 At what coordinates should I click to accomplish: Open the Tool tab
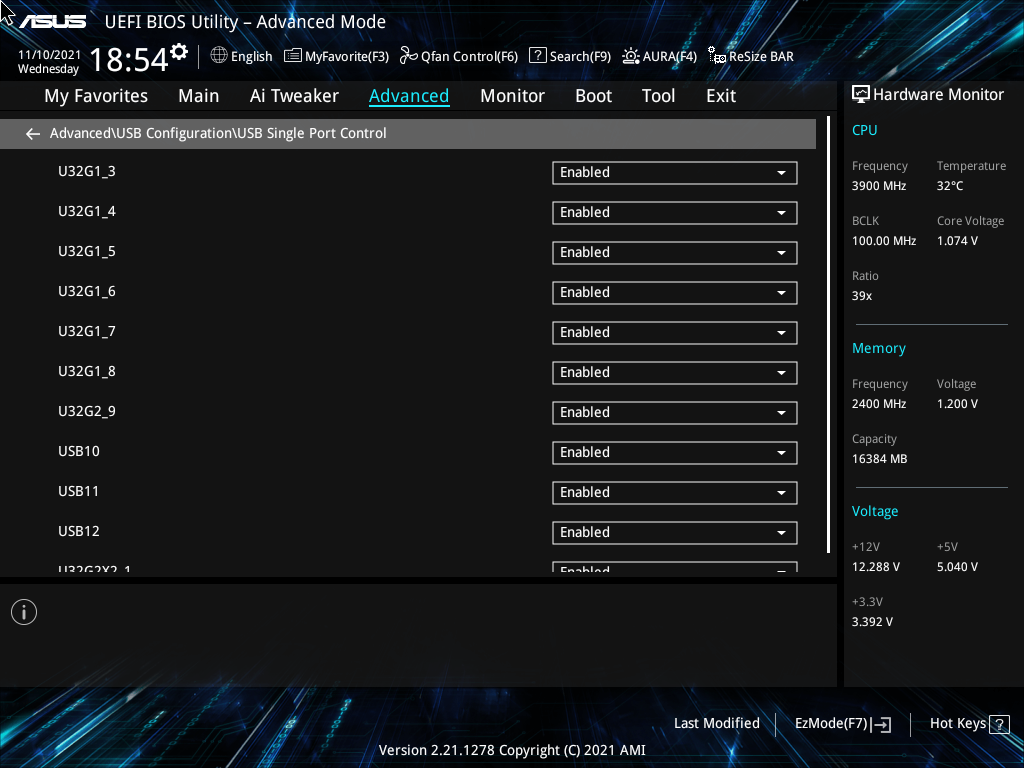[658, 96]
